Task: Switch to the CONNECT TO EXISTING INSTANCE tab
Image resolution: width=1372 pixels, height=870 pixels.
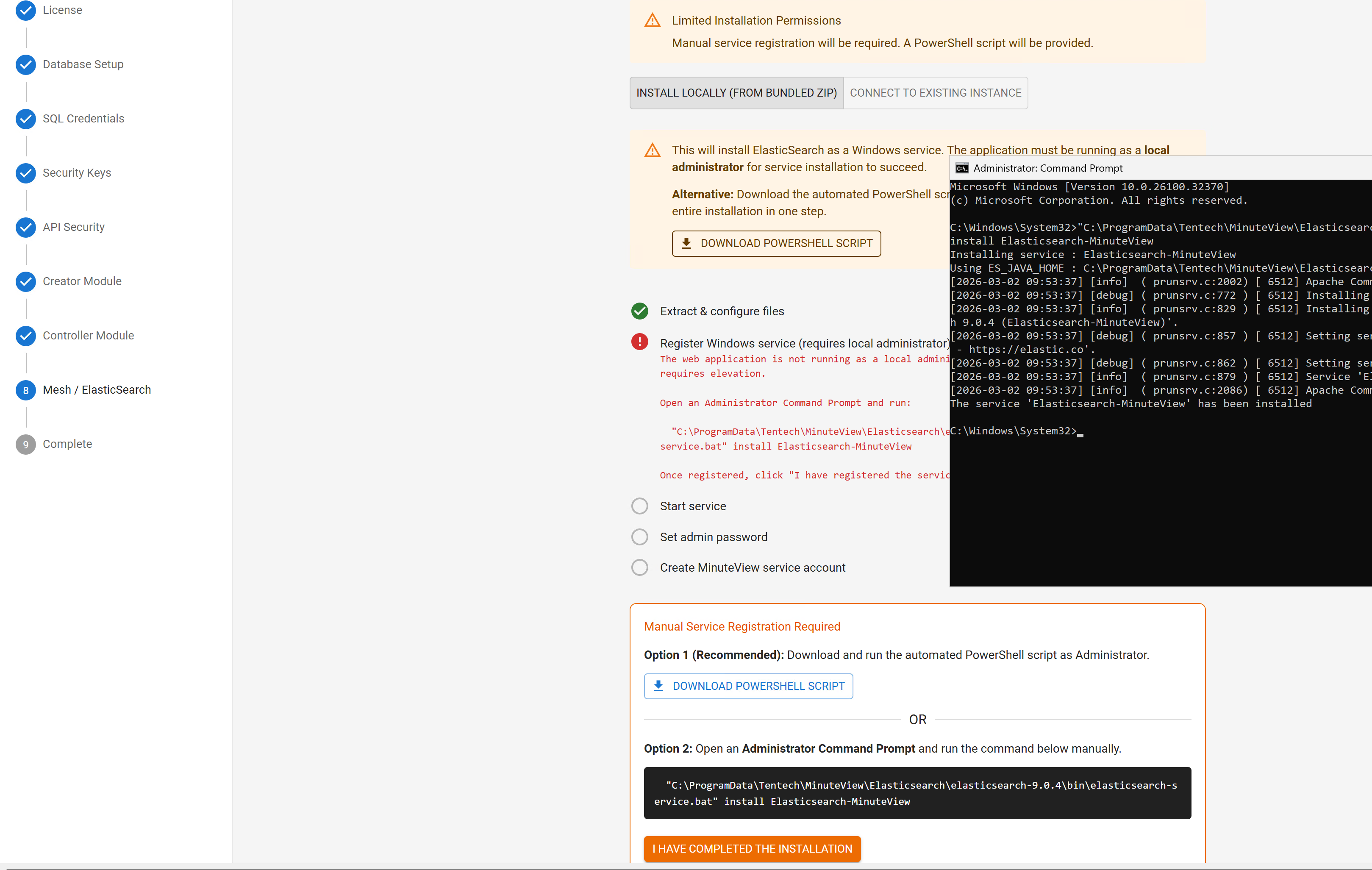Action: 935,92
